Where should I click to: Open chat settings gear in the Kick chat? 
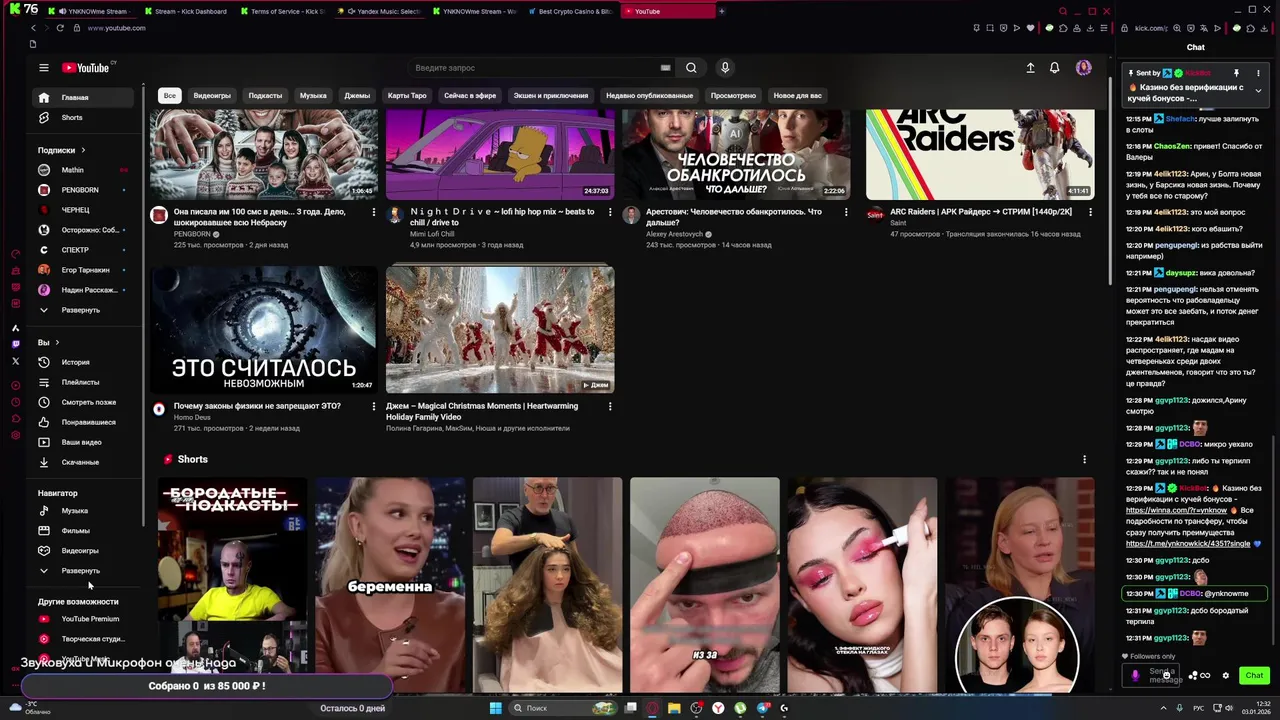point(1226,676)
